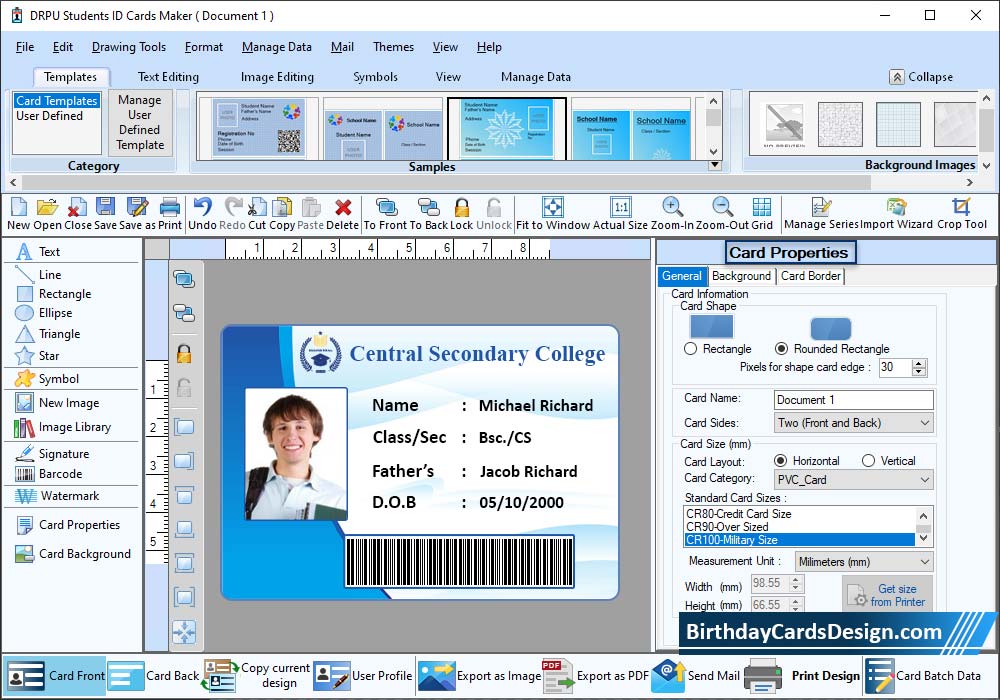
Task: Open the Drawing Tools menu
Action: (129, 47)
